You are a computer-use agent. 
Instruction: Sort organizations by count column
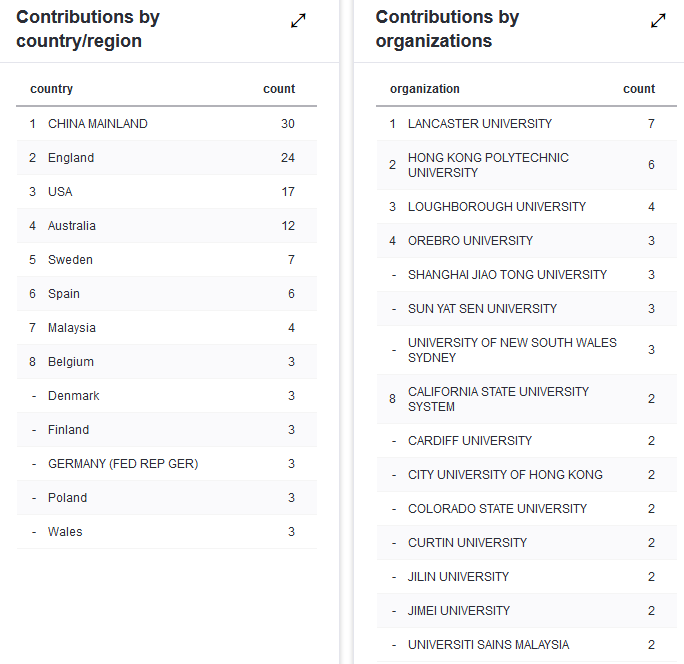pos(639,89)
